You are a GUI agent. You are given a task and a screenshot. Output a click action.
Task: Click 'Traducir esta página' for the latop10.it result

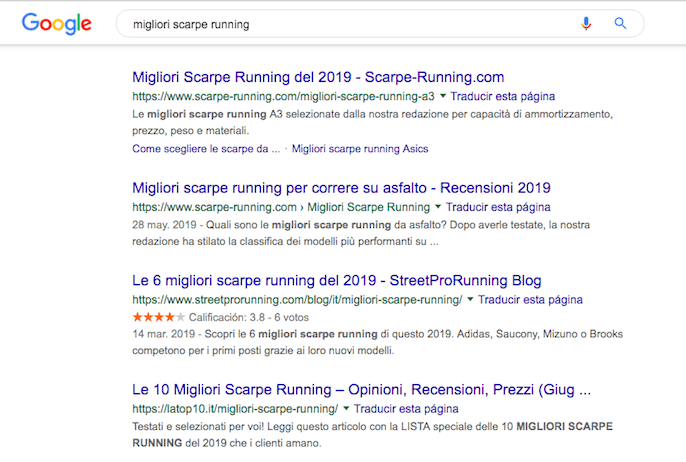pyautogui.click(x=406, y=409)
